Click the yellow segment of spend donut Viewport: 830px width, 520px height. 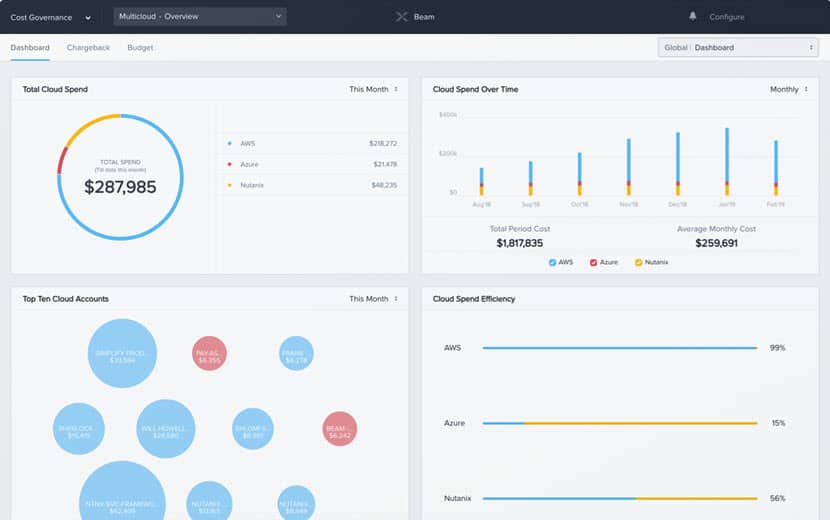(89, 127)
